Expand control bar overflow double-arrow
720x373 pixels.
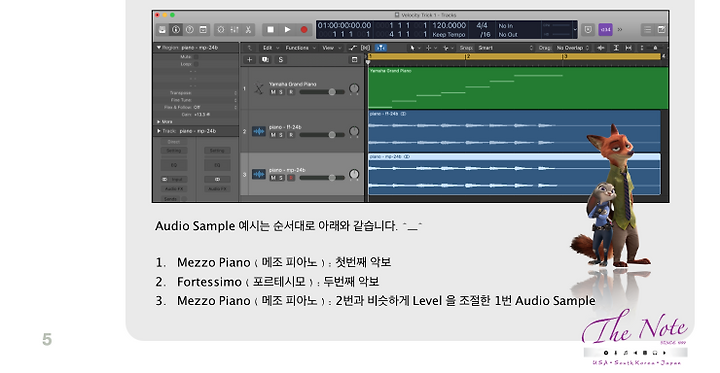(x=620, y=29)
